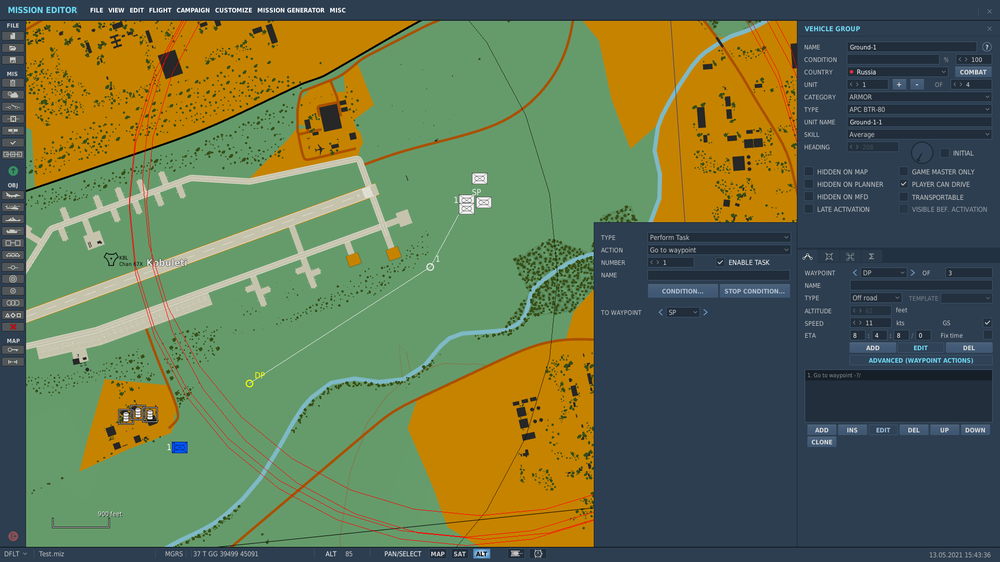Open the Category dropdown showing ARMOR
Image resolution: width=1000 pixels, height=562 pixels.
[919, 97]
